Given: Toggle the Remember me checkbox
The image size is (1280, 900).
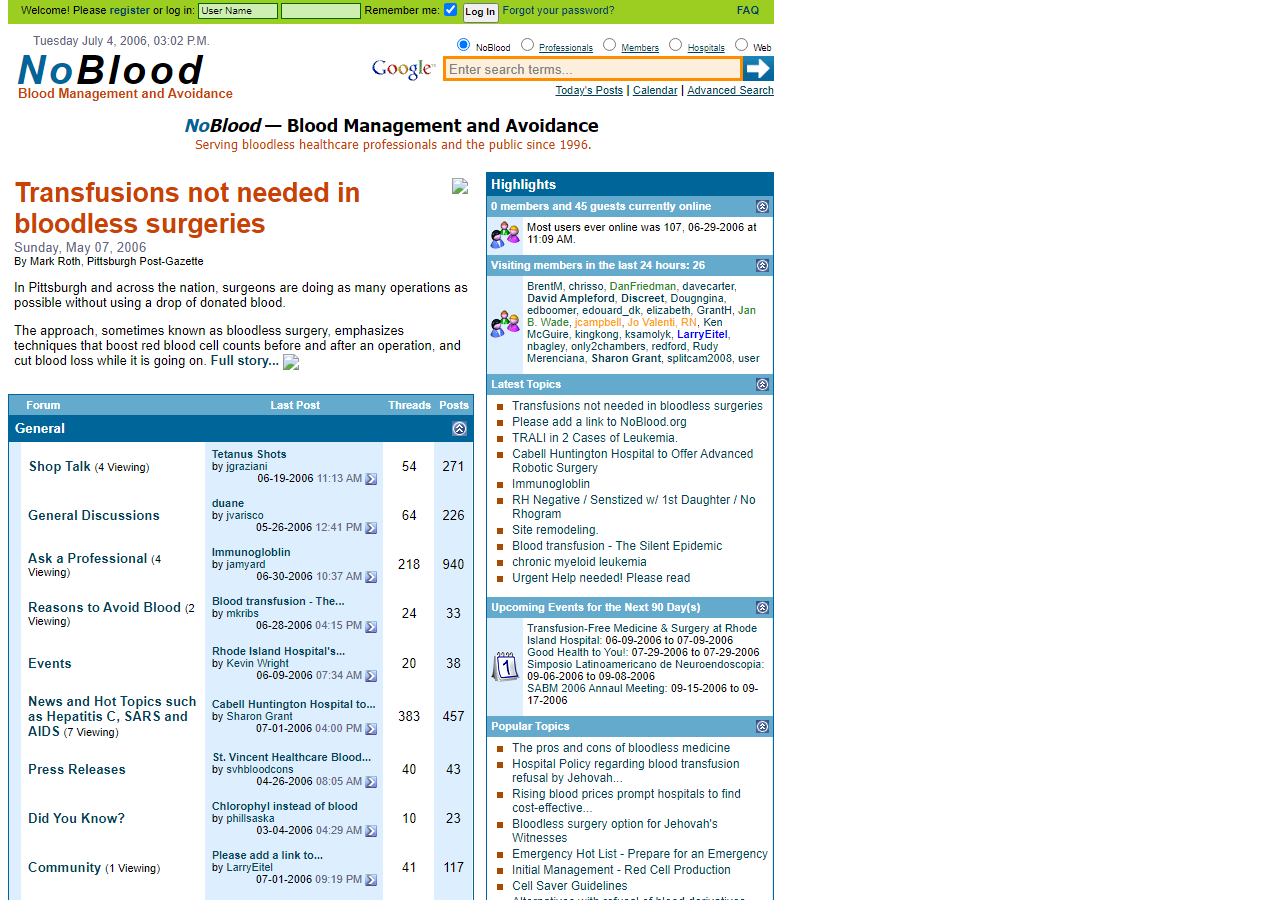Looking at the screenshot, I should point(450,10).
